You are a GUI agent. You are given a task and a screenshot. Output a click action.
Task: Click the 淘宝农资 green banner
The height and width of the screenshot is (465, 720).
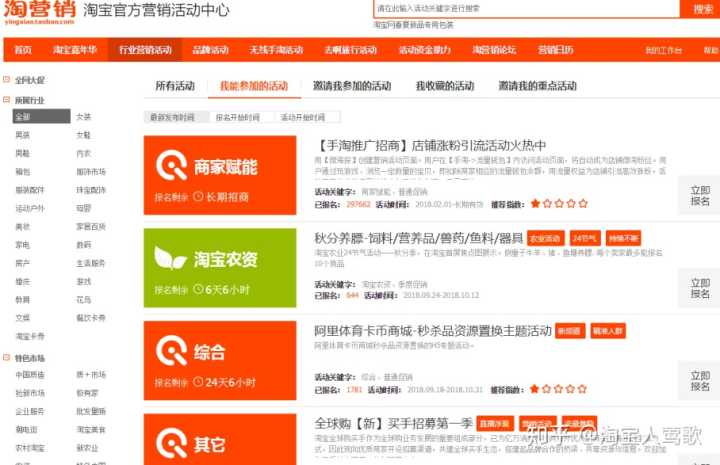pos(220,268)
